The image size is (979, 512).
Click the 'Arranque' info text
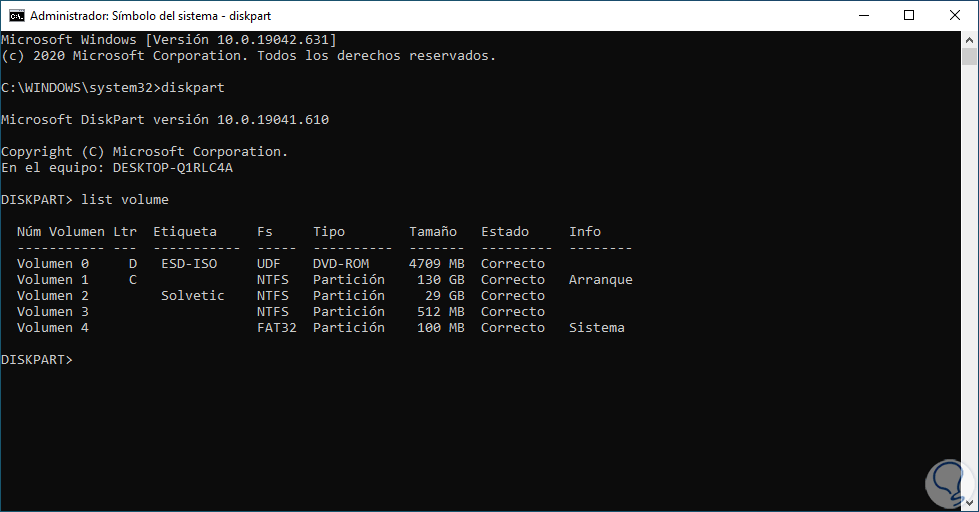click(x=601, y=279)
